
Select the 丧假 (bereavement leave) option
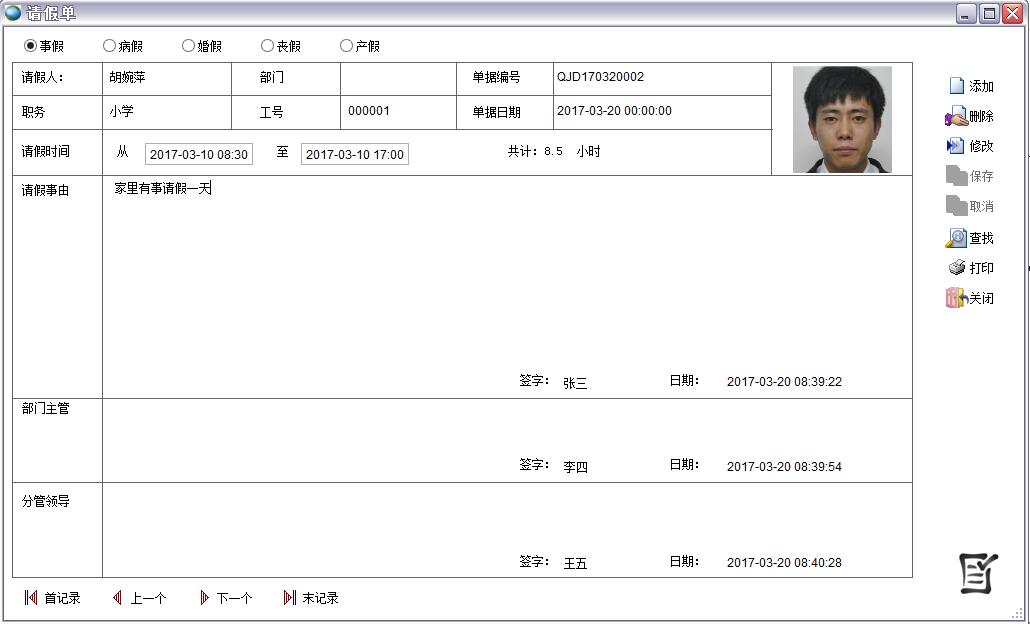[266, 45]
